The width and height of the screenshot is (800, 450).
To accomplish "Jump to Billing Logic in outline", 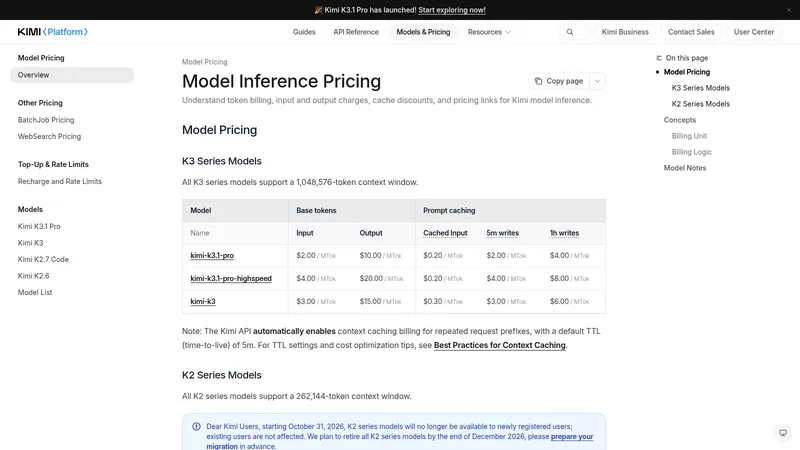I will 691,152.
